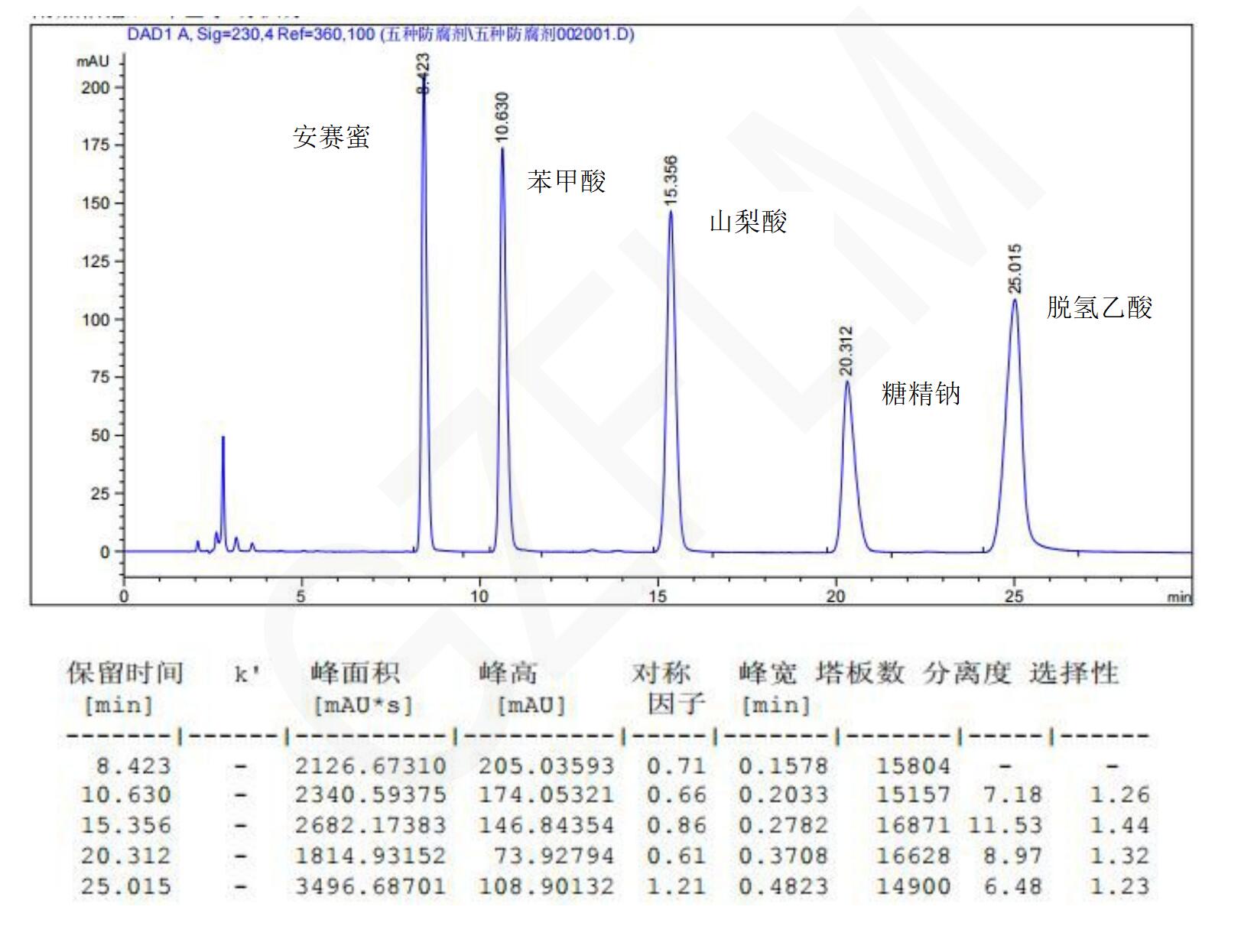Image resolution: width=1241 pixels, height=952 pixels.
Task: Select the 糖精钠 peak label
Action: click(x=921, y=394)
